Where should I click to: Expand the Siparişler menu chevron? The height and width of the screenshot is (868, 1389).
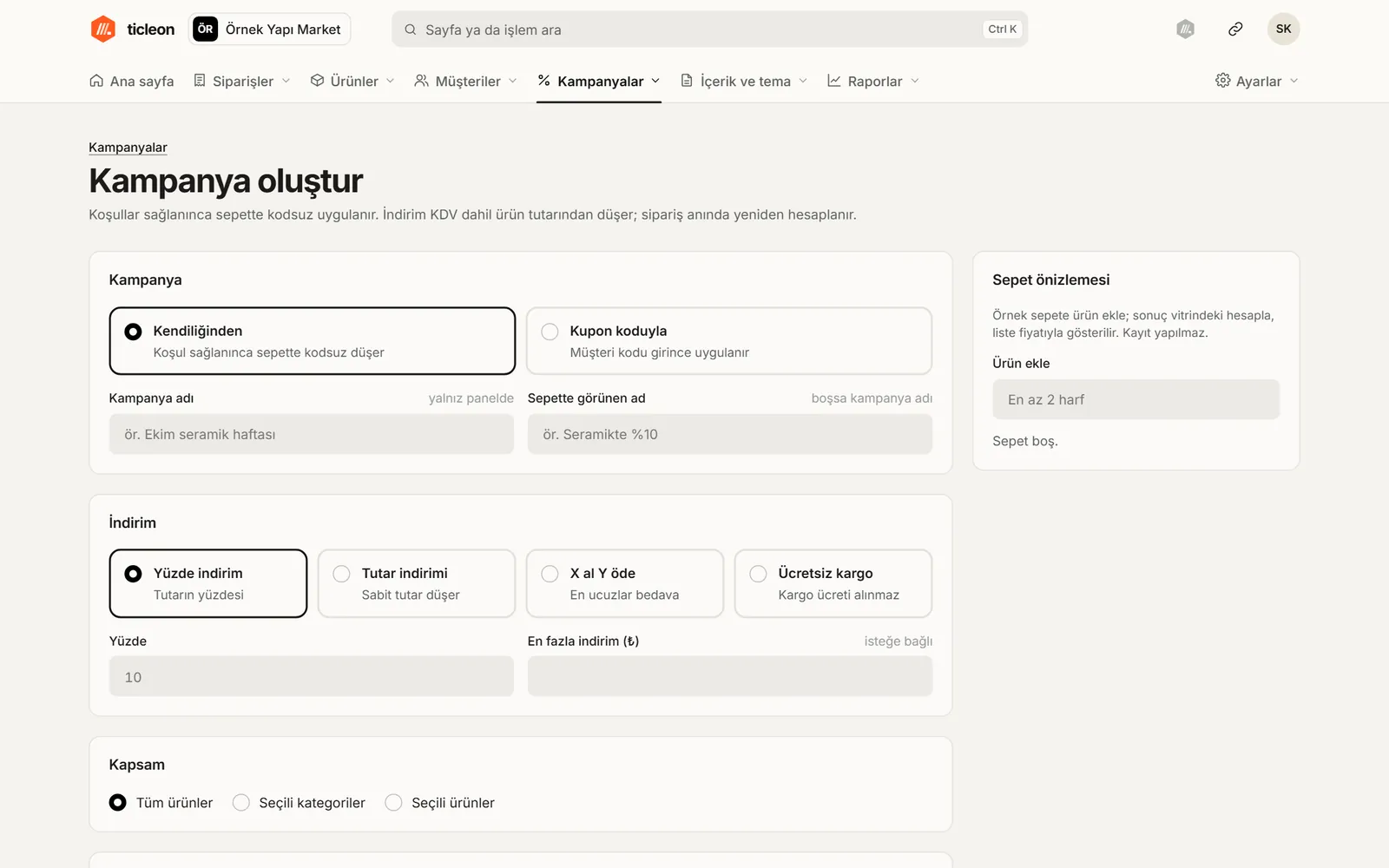[x=286, y=81]
